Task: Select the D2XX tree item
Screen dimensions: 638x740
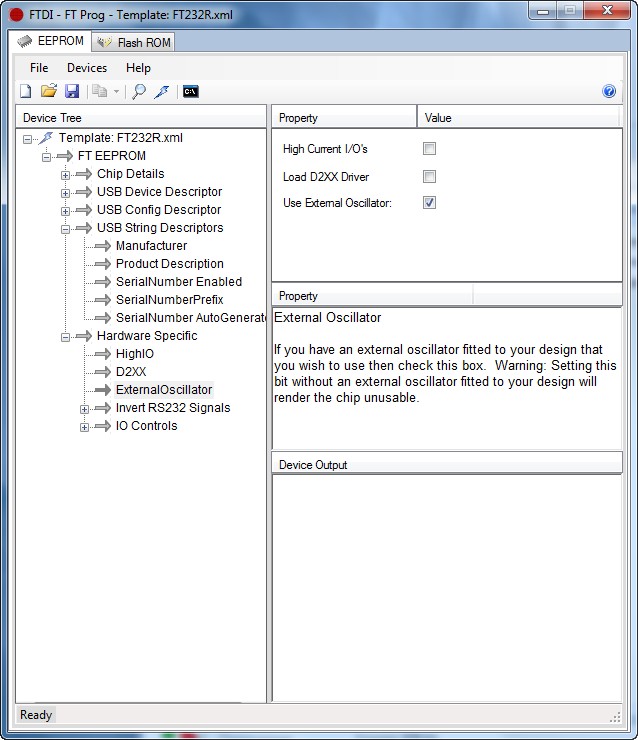Action: click(131, 372)
